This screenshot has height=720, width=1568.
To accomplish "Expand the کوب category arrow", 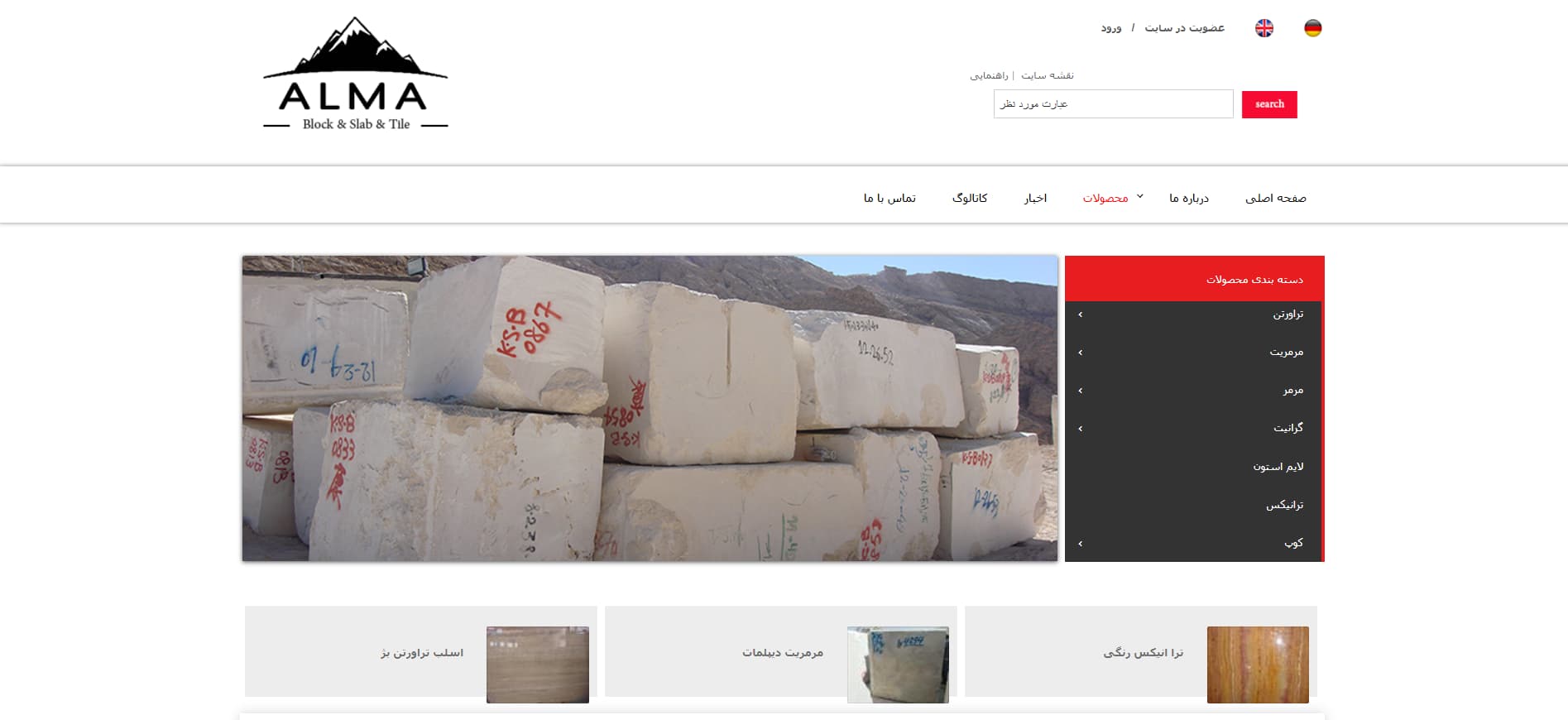I will (x=1081, y=544).
